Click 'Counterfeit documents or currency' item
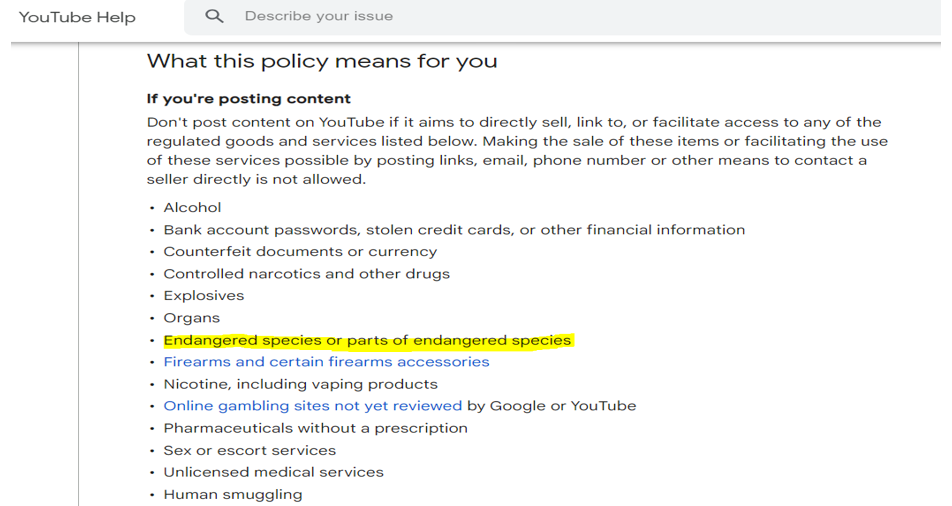The image size is (952, 506). click(x=300, y=252)
